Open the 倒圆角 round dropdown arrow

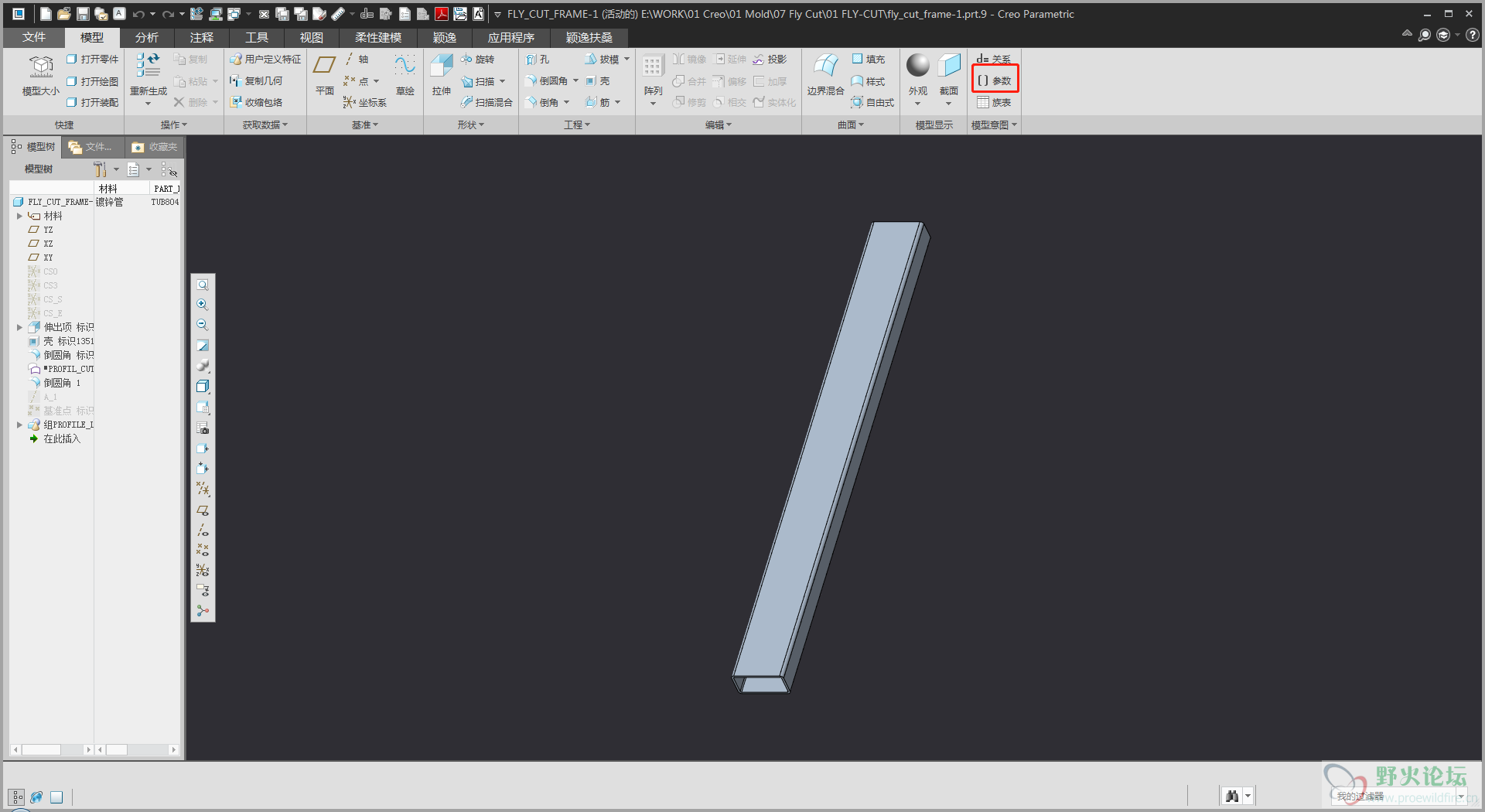click(575, 81)
